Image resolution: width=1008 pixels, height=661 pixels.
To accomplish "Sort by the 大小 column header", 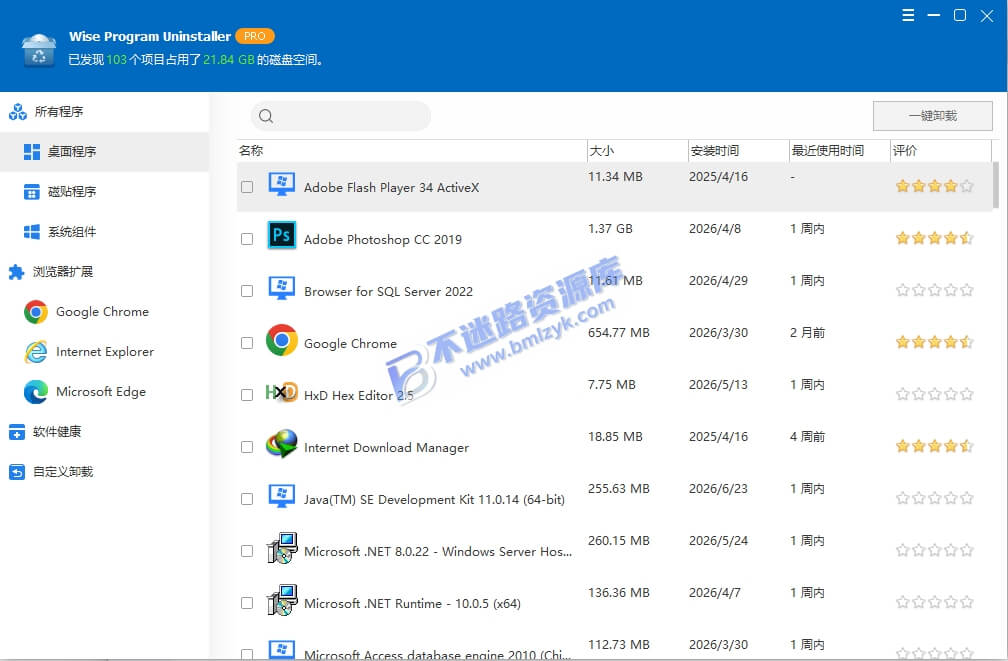I will 637,150.
